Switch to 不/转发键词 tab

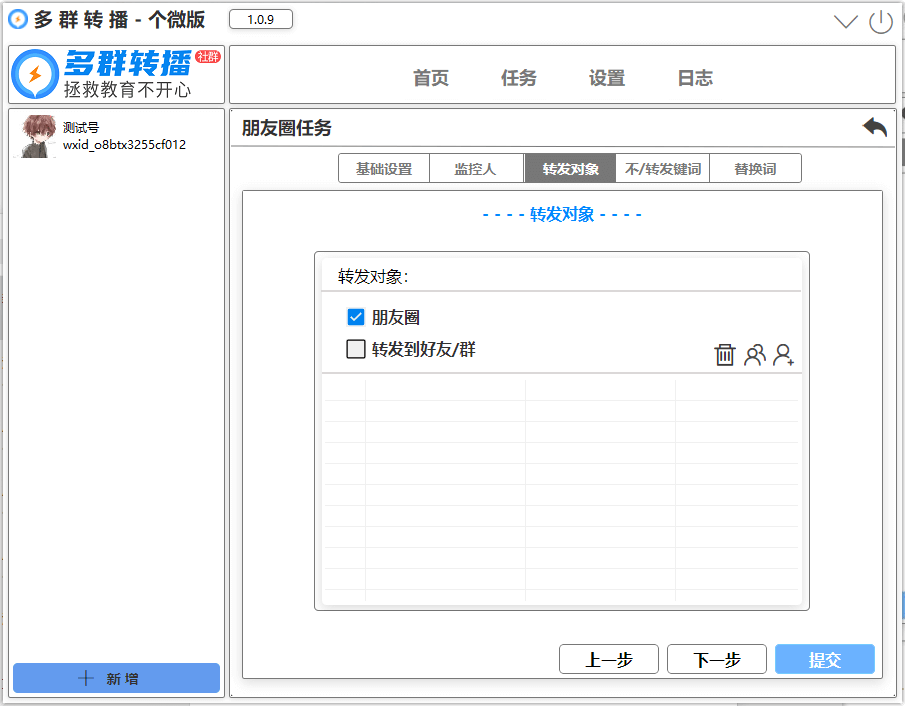click(x=663, y=169)
